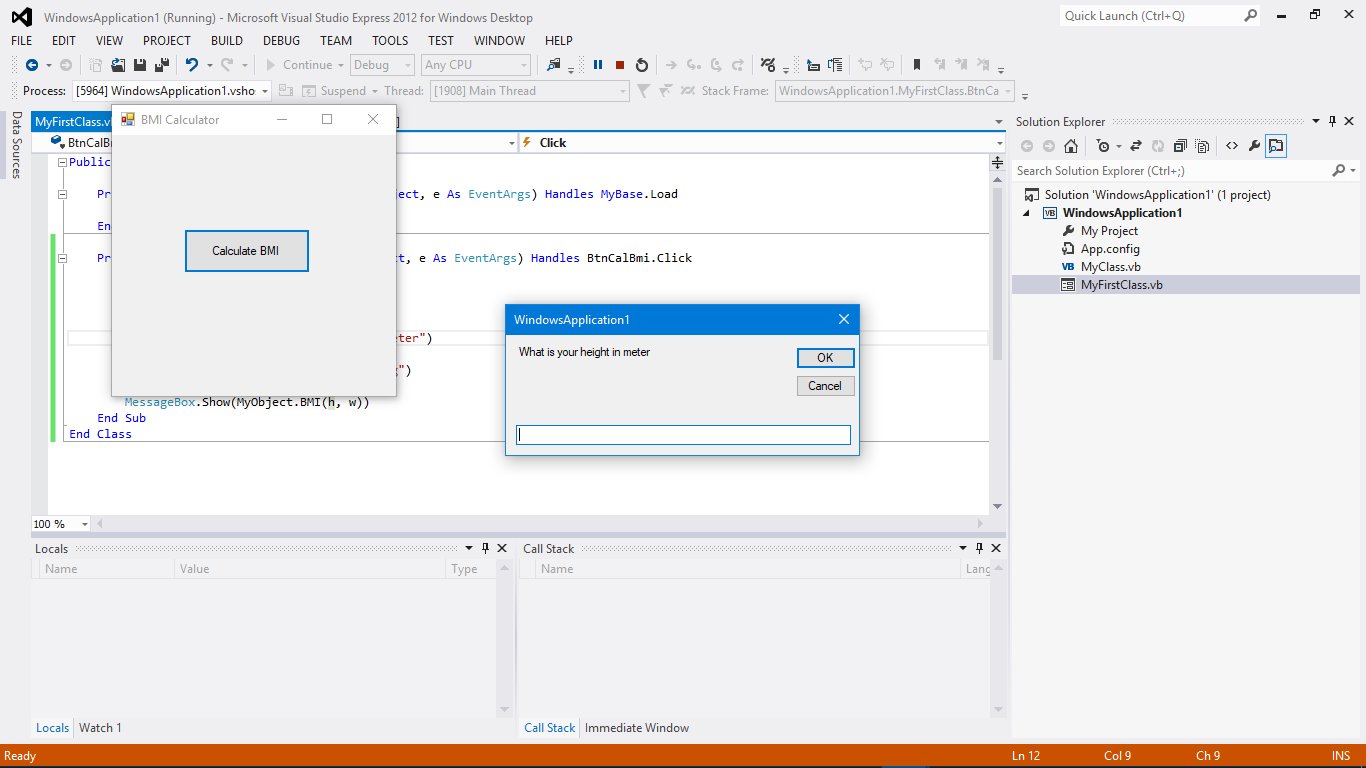Switch to the Watch 1 tab
The height and width of the screenshot is (768, 1366).
100,728
